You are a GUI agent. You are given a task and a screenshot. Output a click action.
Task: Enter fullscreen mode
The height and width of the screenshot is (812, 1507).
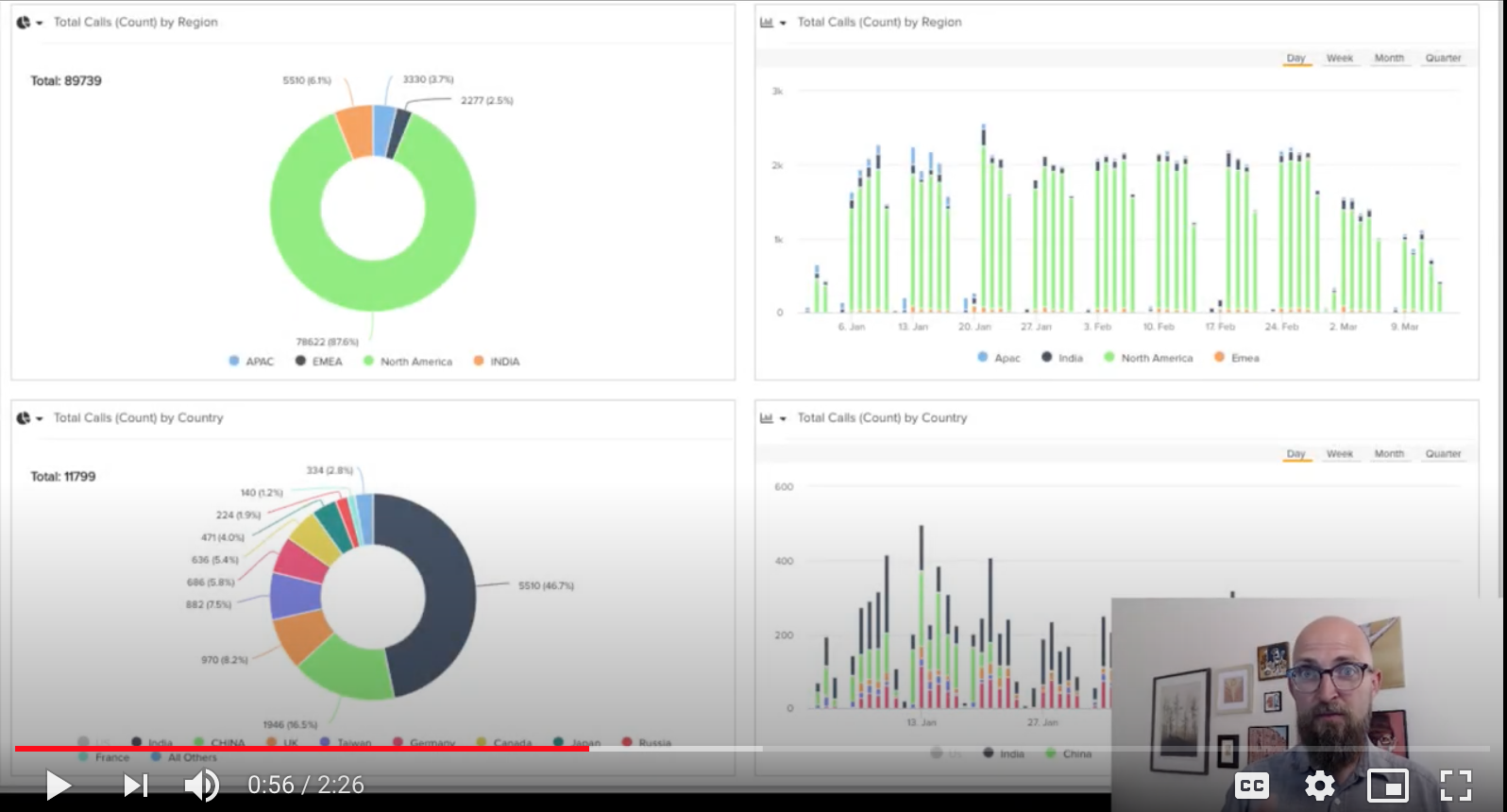tap(1455, 785)
